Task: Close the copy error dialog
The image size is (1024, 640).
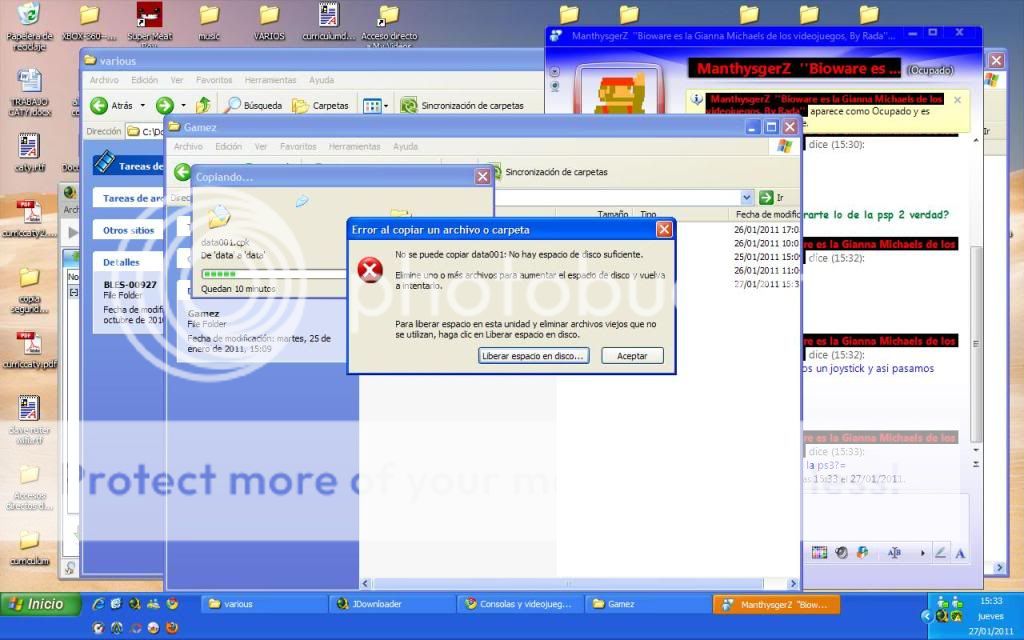Action: (664, 229)
